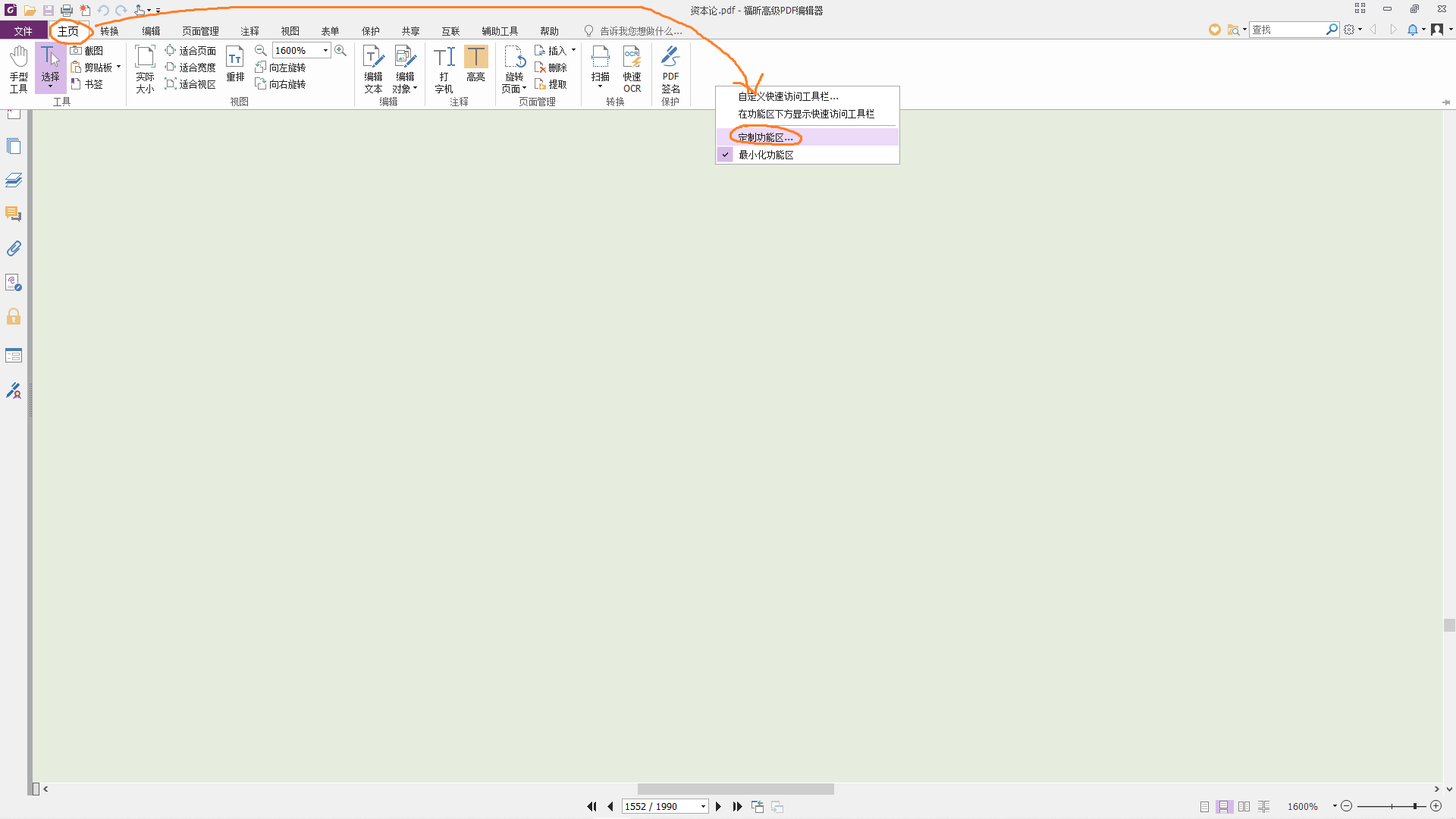Viewport: 1456px width, 819px height.
Task: Switch to the Convert (转换) tab
Action: (109, 31)
